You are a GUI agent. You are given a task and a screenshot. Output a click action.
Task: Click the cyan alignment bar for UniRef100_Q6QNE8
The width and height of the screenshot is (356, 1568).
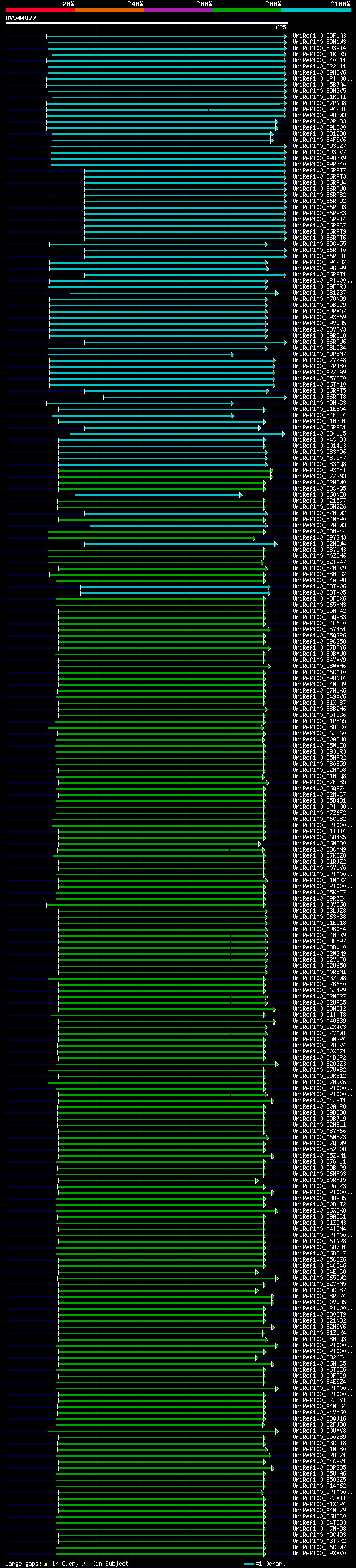click(158, 495)
